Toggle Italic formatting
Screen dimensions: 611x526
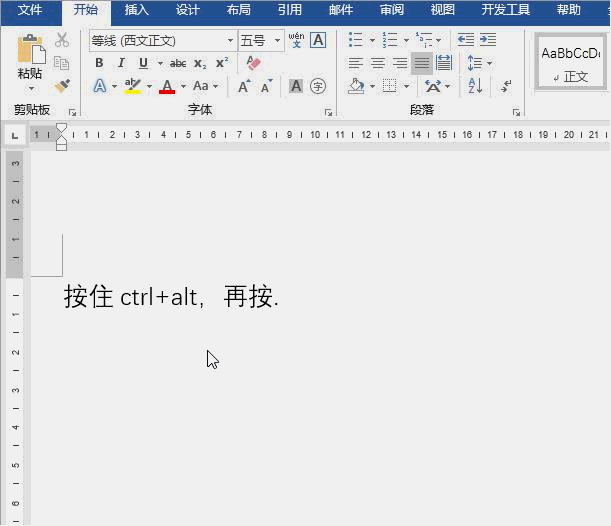121,63
